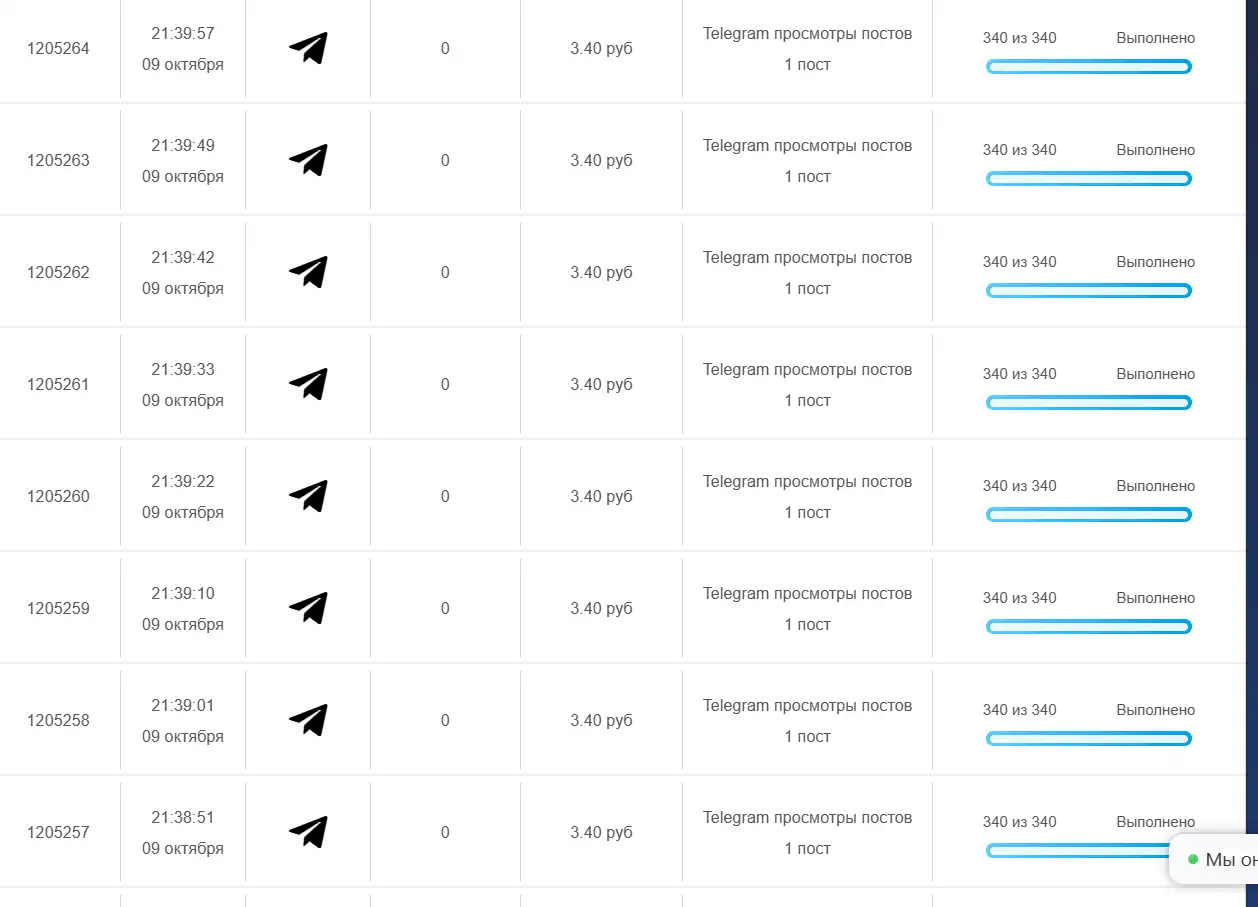
Task: Click Telegram icon for order 1205261
Action: [308, 384]
